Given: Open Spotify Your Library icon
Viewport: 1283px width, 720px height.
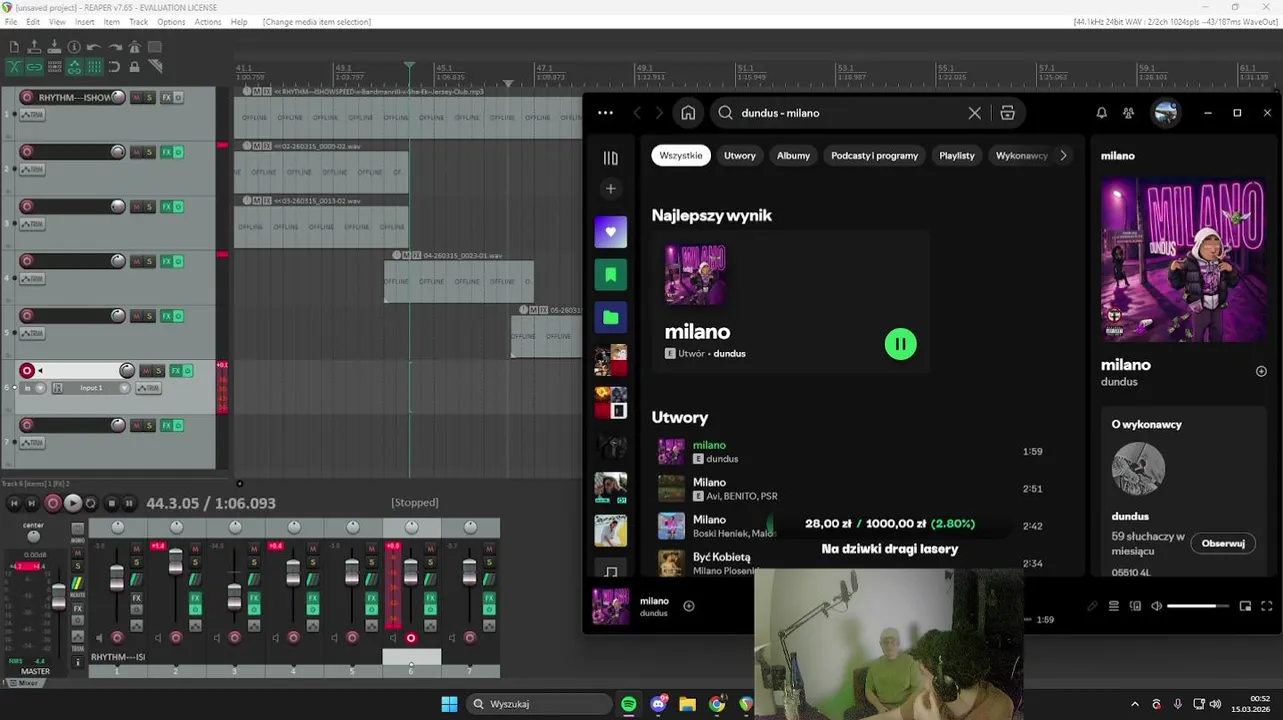Looking at the screenshot, I should tap(611, 157).
